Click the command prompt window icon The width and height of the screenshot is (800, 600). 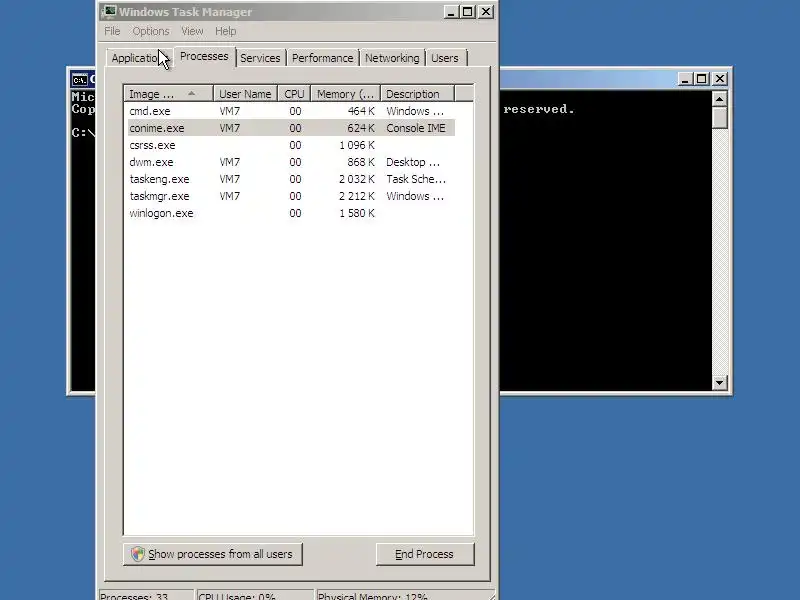point(80,80)
